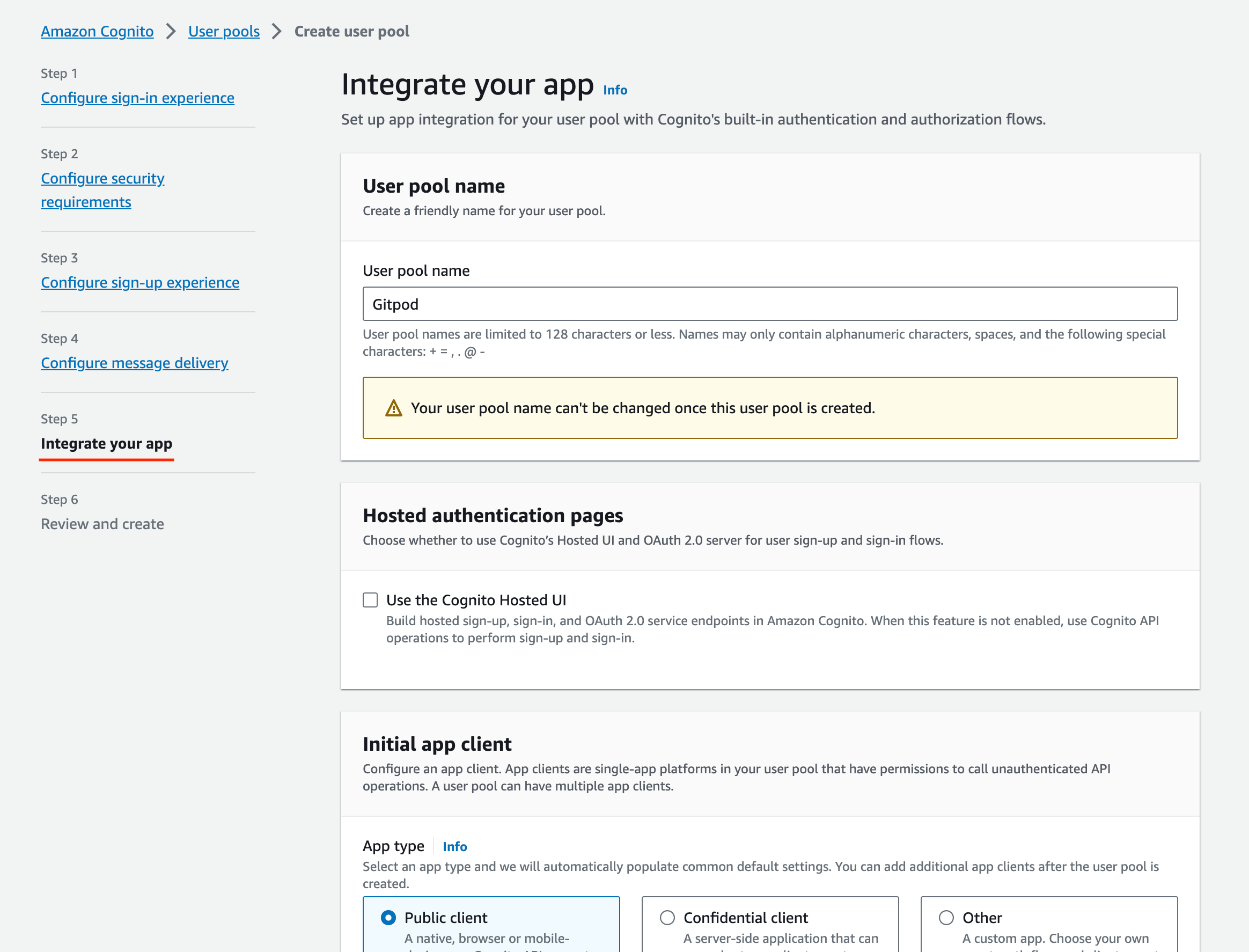Navigate to User pools breadcrumb

[224, 31]
